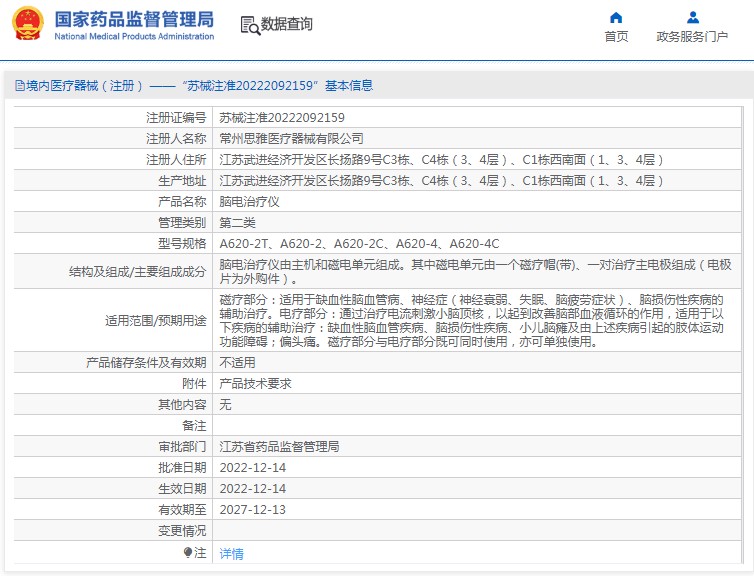Click the 生产地址 address value
The height and width of the screenshot is (576, 754).
coord(441,181)
